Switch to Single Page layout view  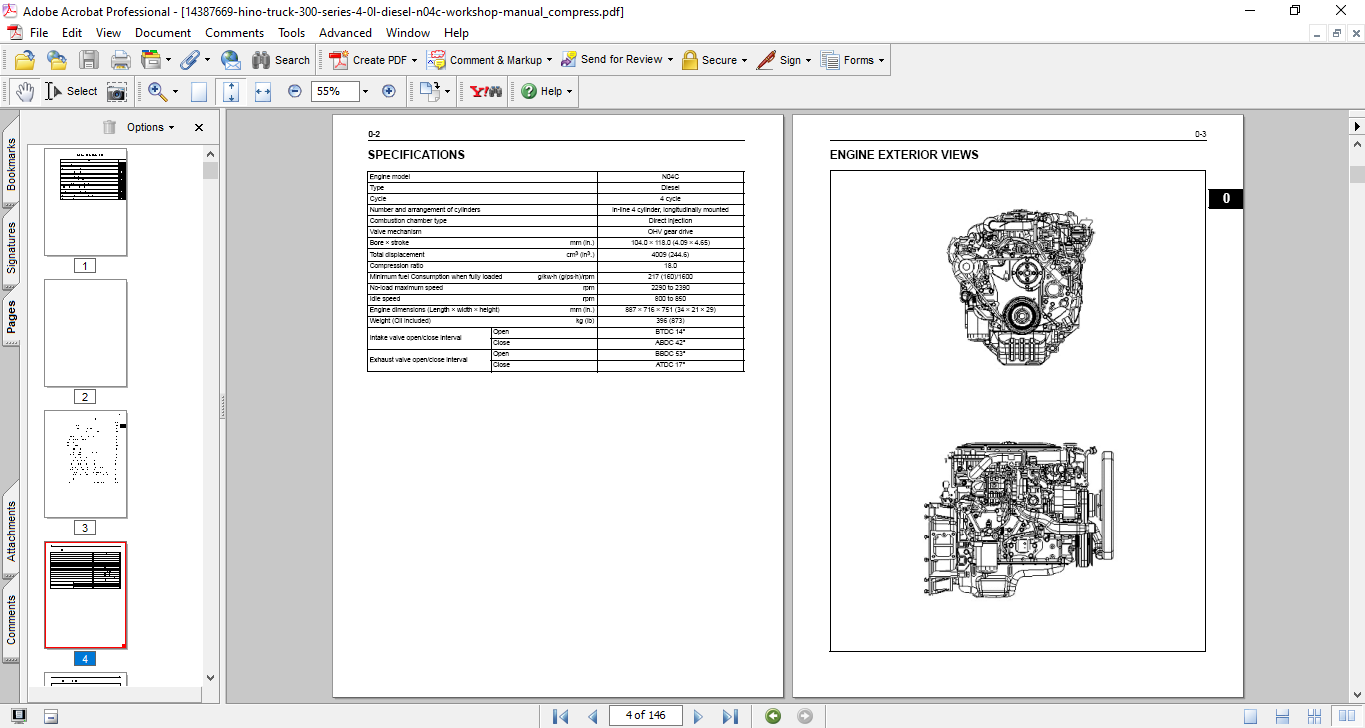click(1250, 716)
